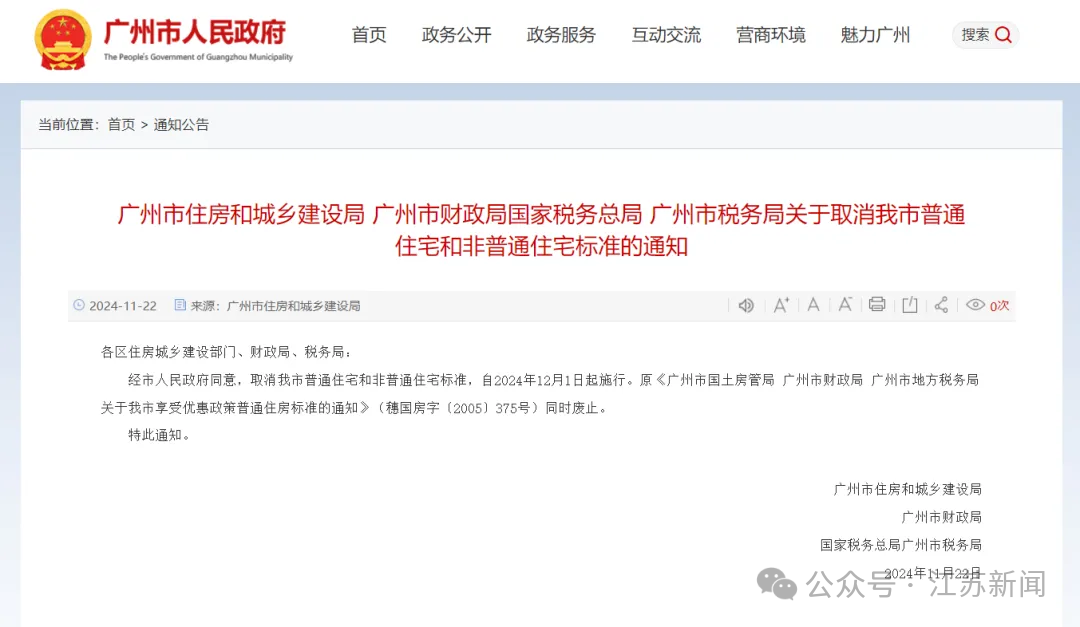
Task: Reset font size with middle A icon
Action: pos(813,305)
